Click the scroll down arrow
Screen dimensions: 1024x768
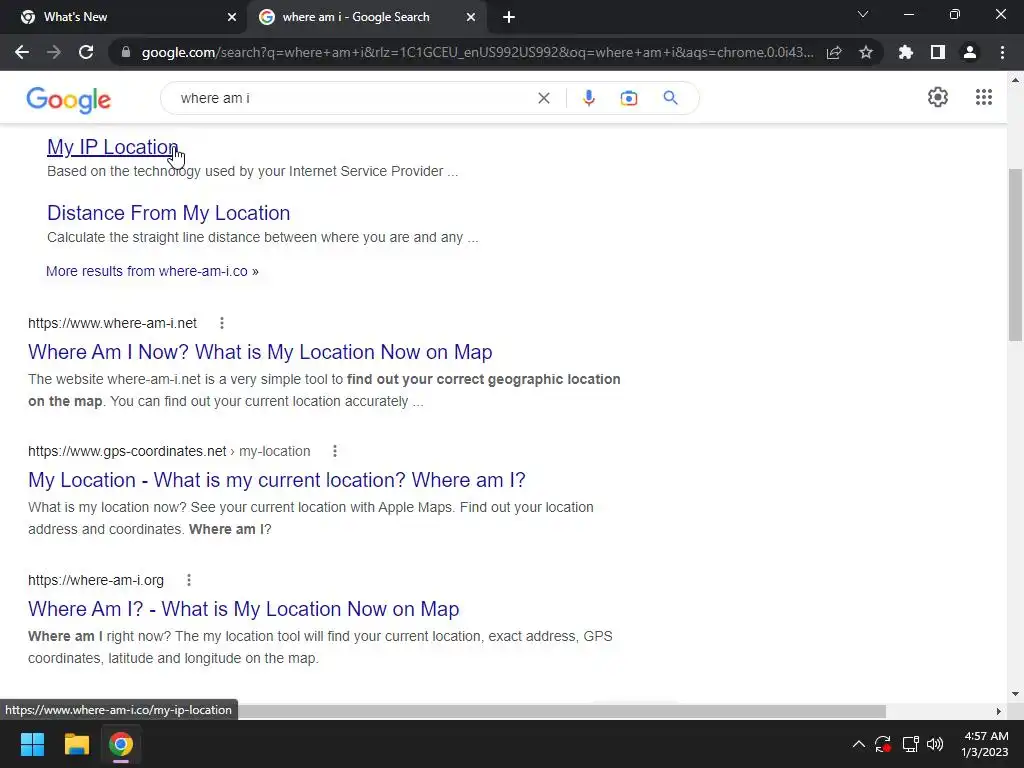(1015, 694)
